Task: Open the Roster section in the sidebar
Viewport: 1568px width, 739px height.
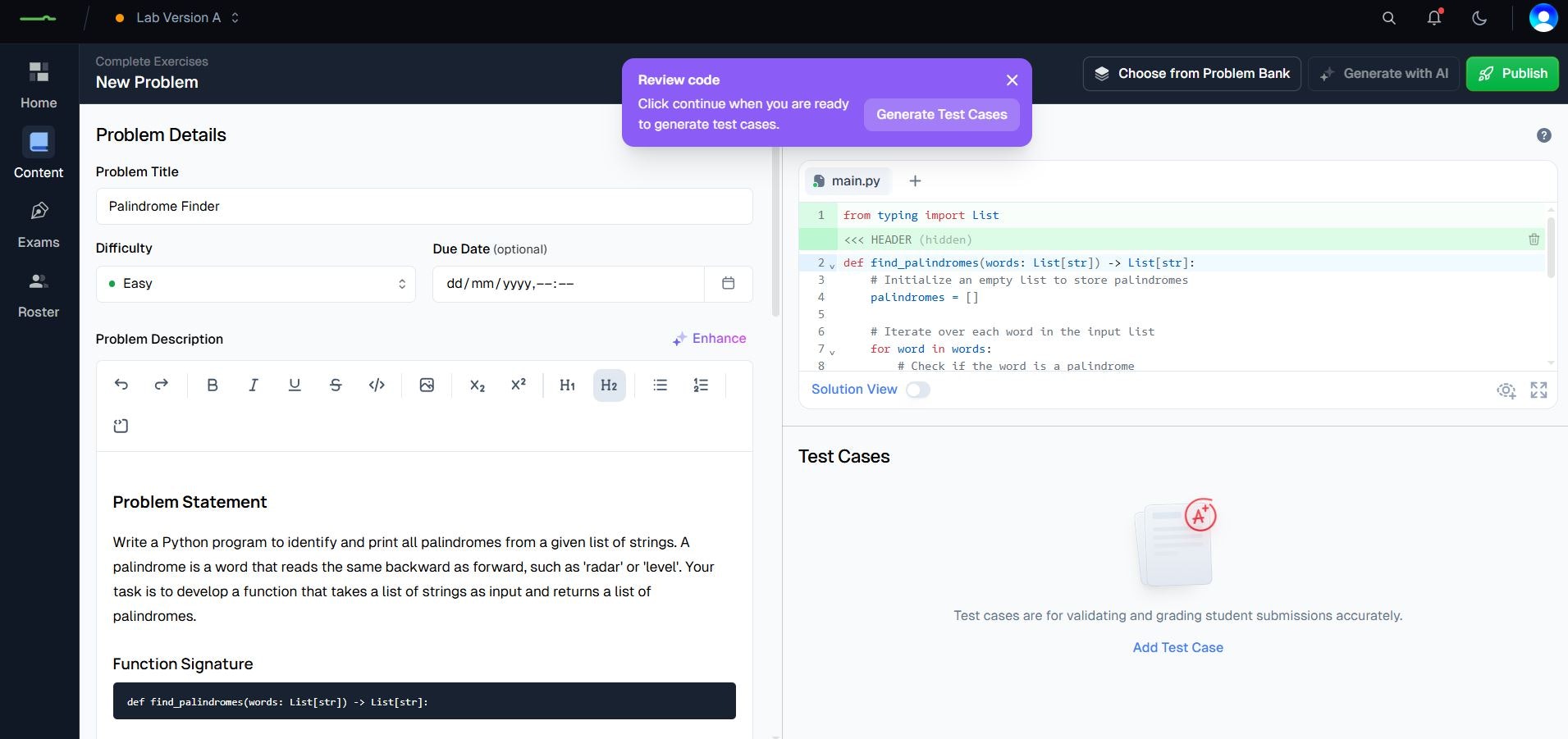Action: (x=38, y=292)
